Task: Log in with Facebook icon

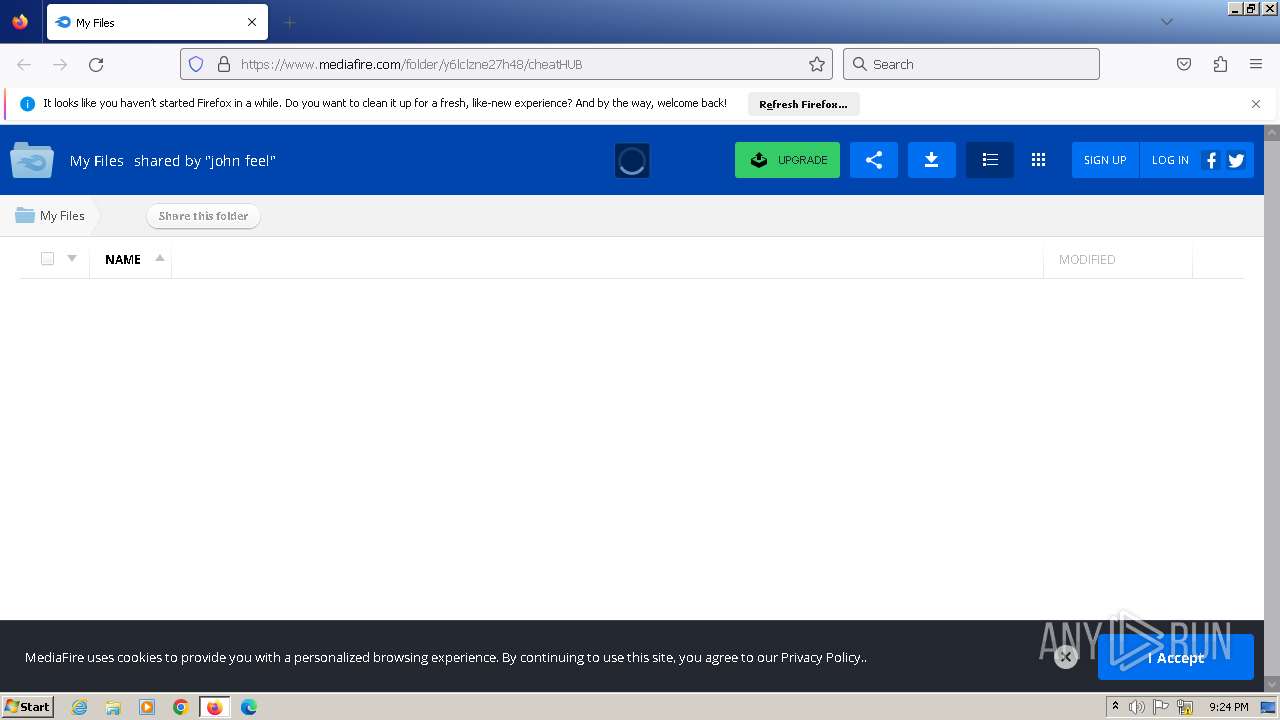Action: click(1211, 160)
